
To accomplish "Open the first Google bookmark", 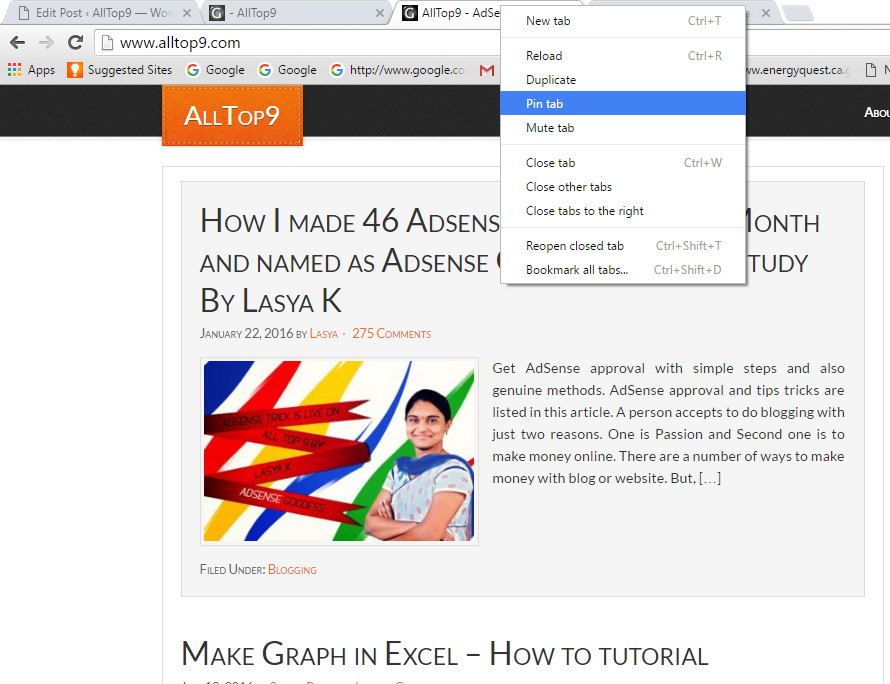I will tap(216, 70).
